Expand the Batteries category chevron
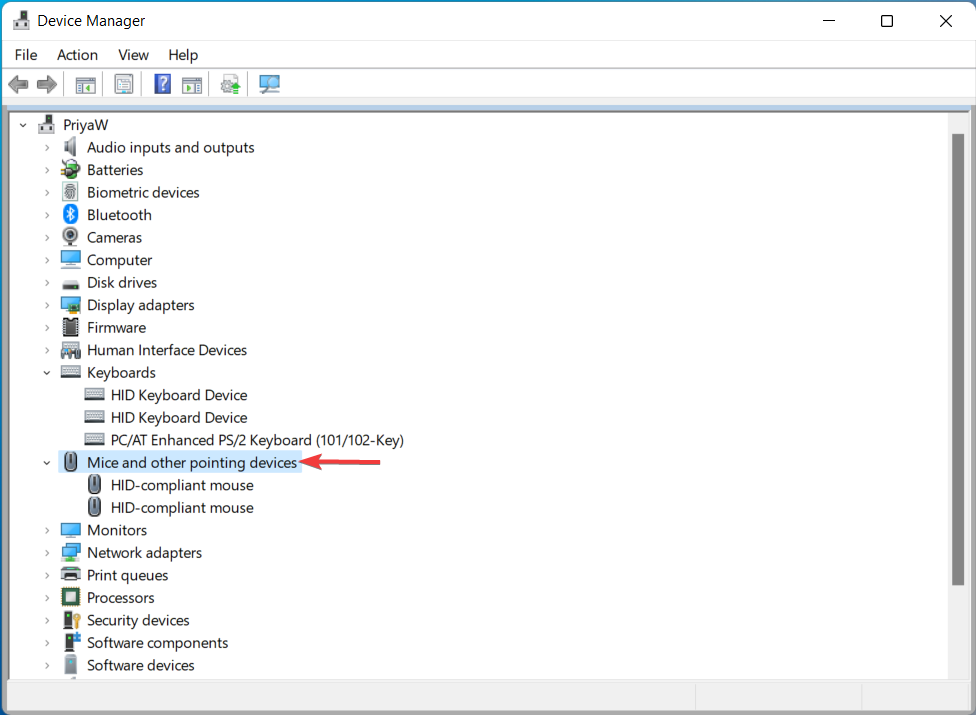976x715 pixels. tap(47, 170)
